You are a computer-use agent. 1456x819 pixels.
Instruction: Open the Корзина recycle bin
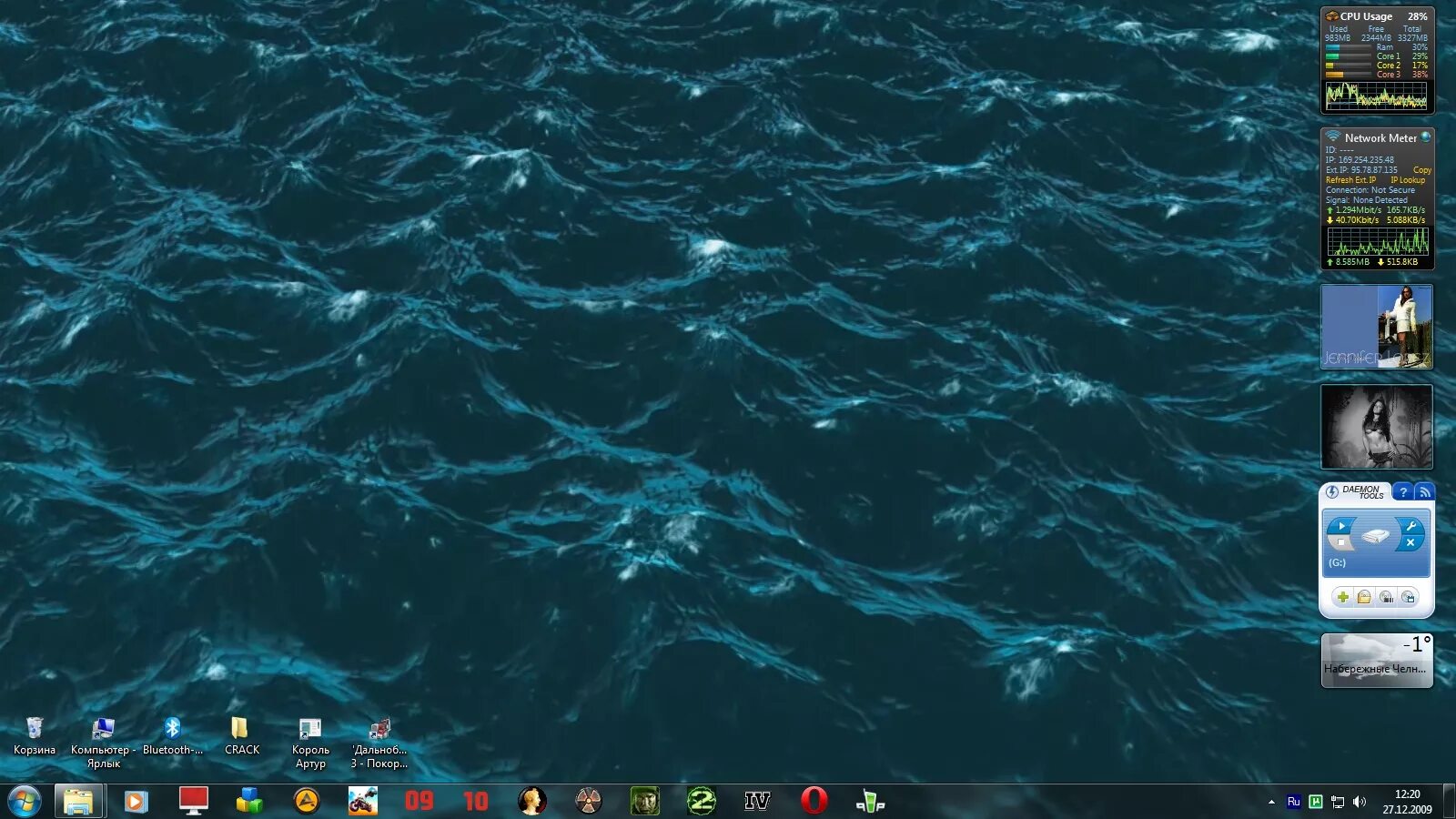(x=35, y=737)
